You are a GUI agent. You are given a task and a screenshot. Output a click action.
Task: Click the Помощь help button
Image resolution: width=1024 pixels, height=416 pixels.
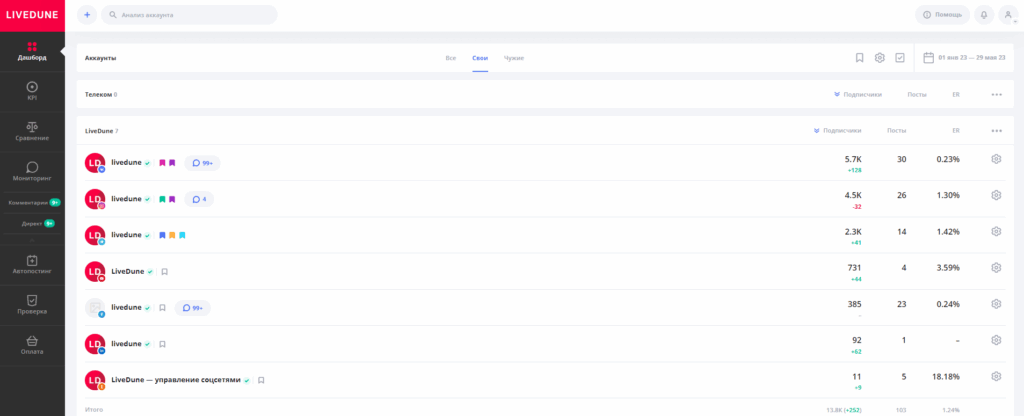click(942, 15)
